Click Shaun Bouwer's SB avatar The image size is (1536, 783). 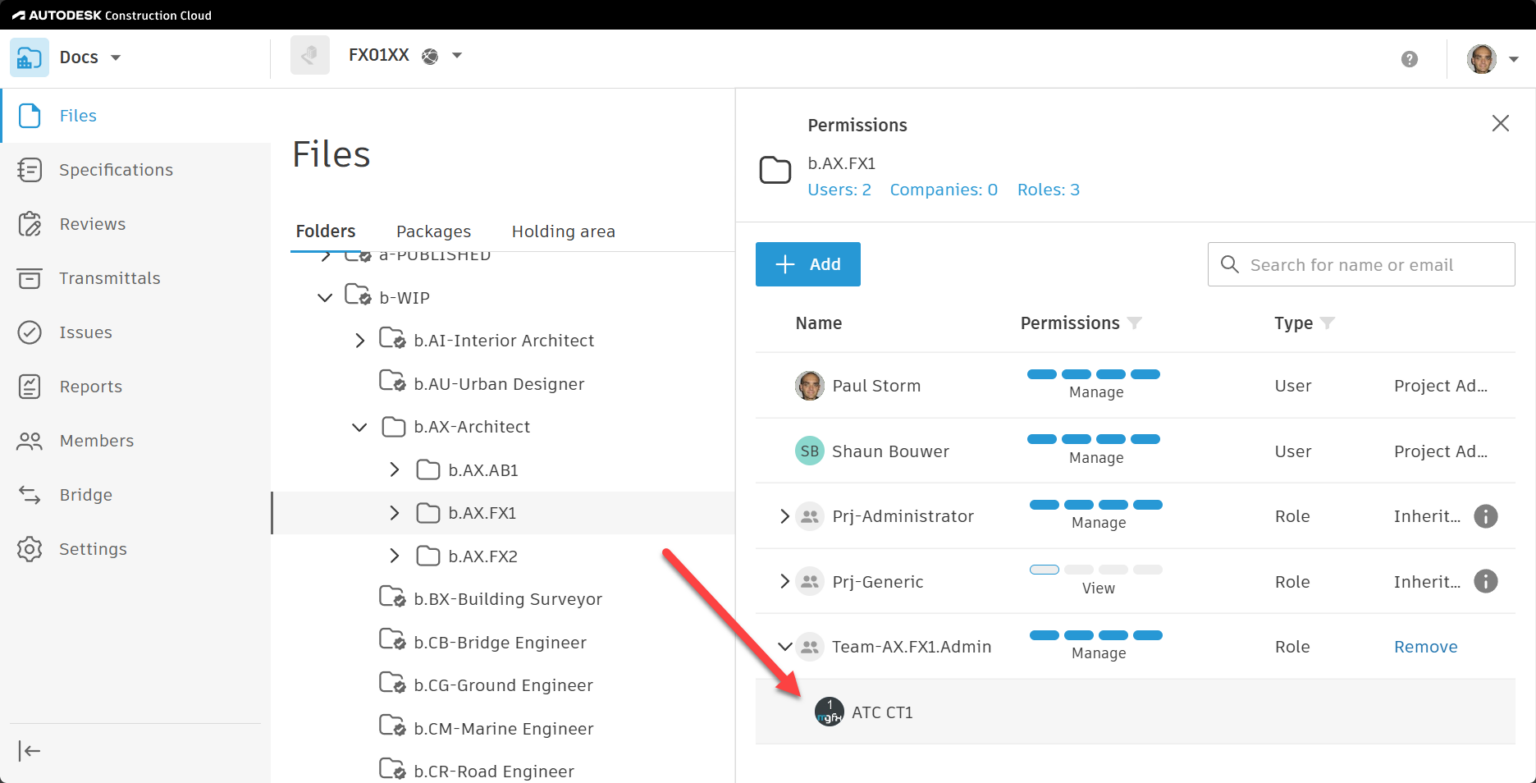tap(809, 451)
